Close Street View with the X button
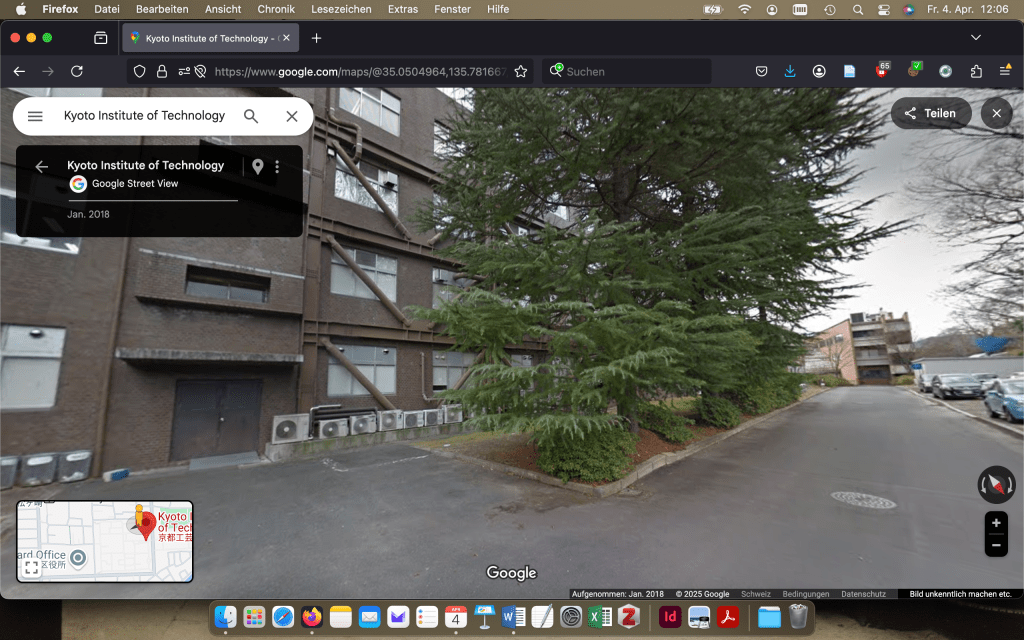The image size is (1024, 640). click(x=997, y=113)
